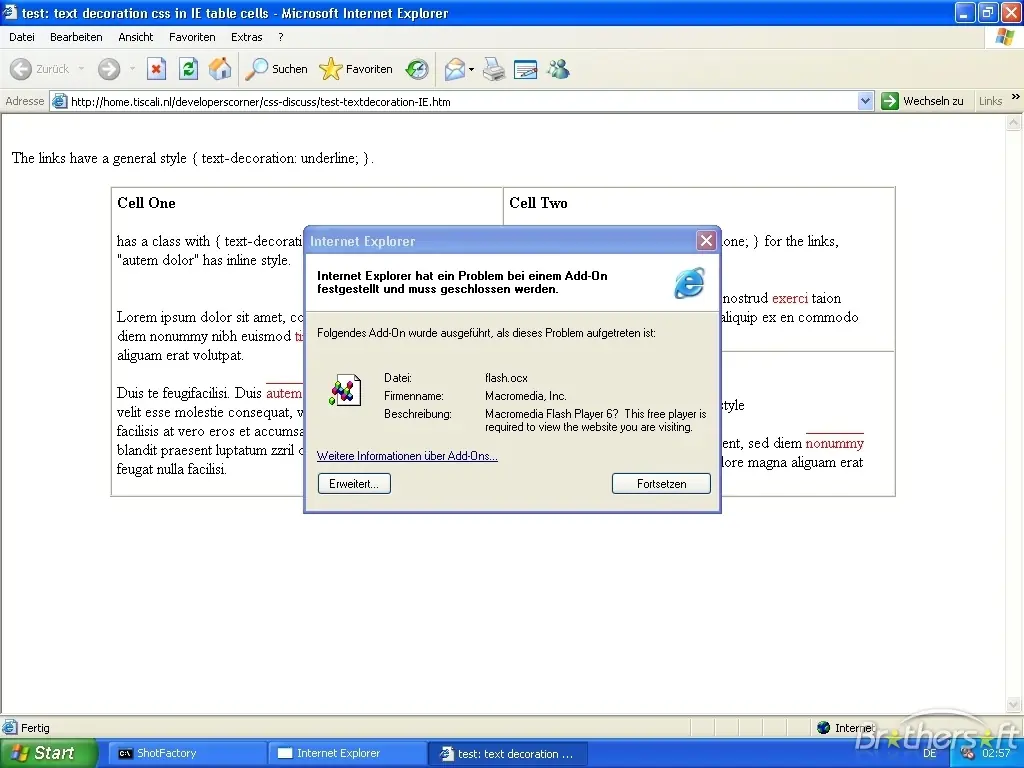Click the 'nonummy' link in right cell
This screenshot has width=1024, height=768.
[x=835, y=443]
